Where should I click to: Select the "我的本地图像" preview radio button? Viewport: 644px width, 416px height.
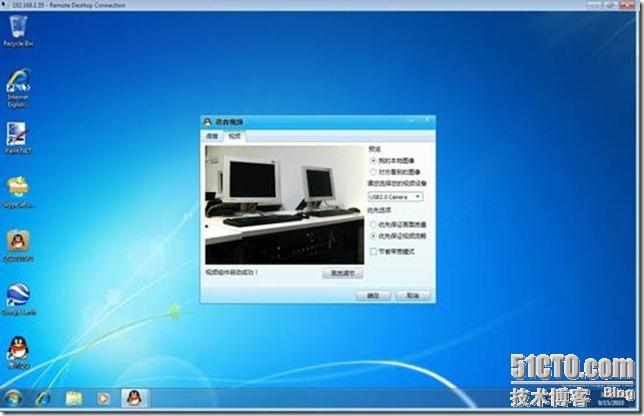pyautogui.click(x=373, y=161)
